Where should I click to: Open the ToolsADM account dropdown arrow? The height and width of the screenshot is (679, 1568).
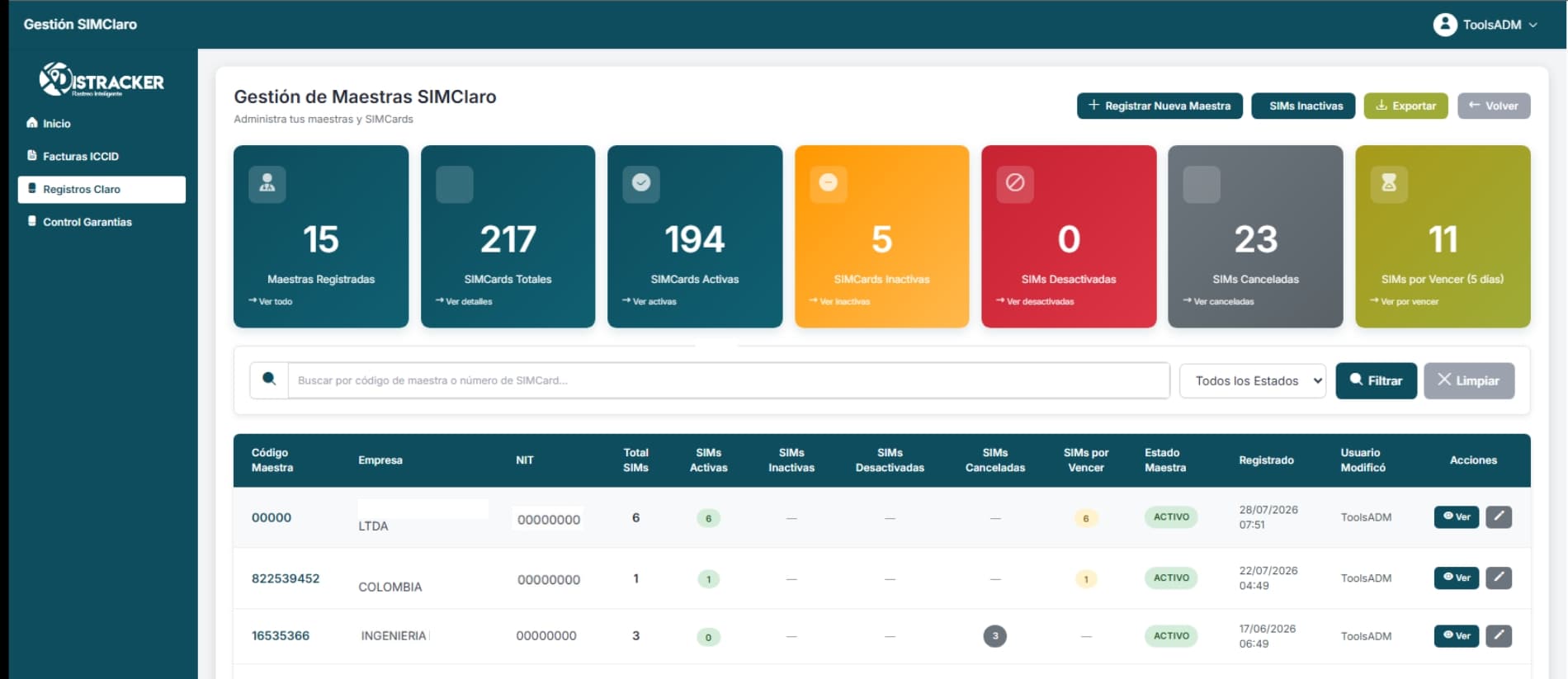point(1533,25)
